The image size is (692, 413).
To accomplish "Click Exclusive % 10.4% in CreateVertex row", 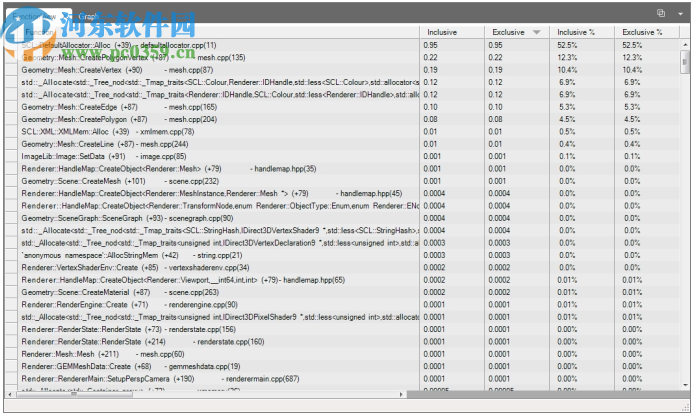I will point(647,70).
